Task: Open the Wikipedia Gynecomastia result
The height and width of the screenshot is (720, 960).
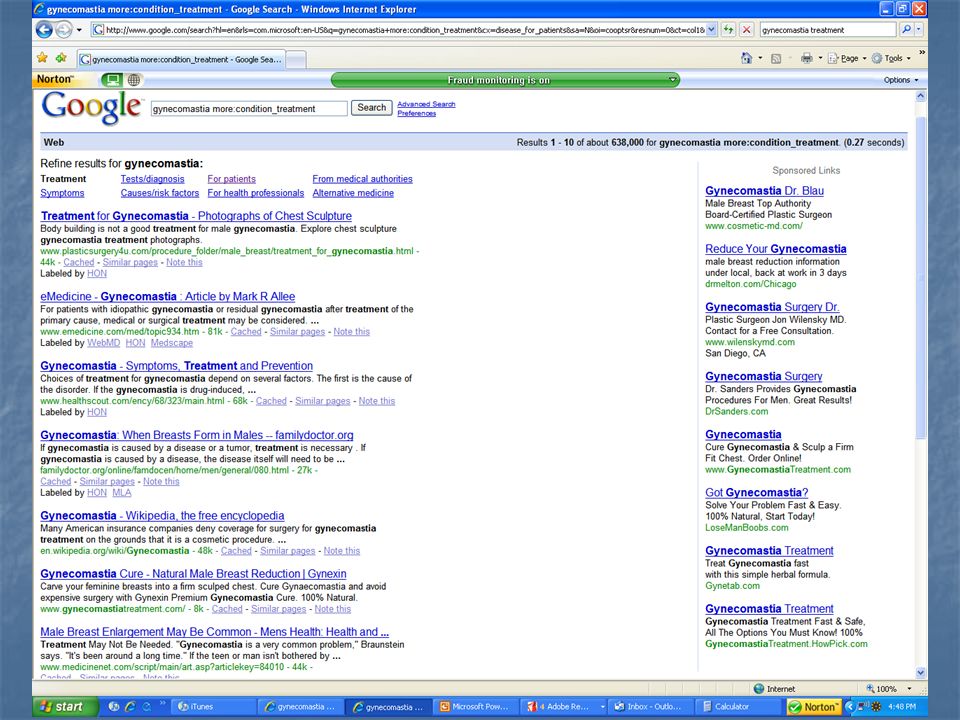Action: [162, 516]
